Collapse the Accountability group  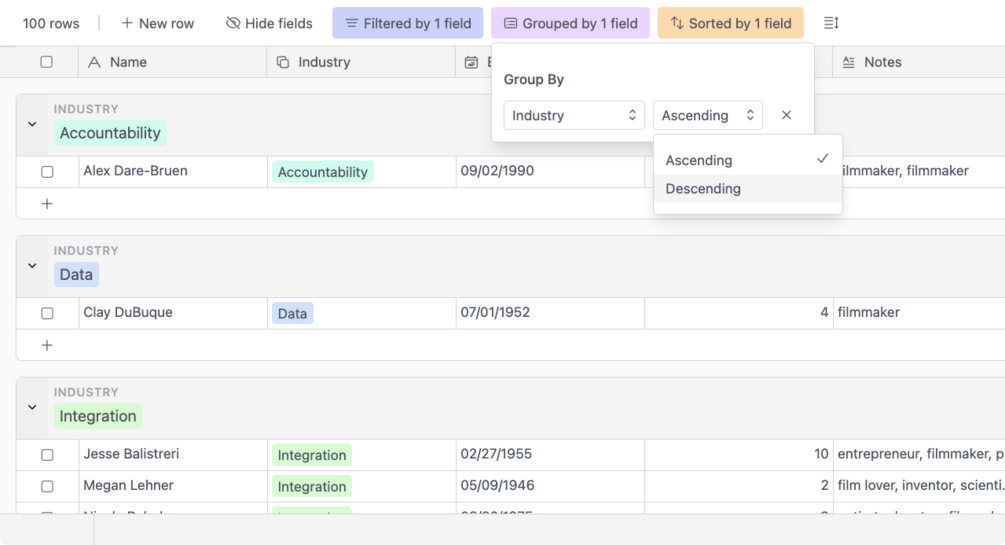(32, 125)
